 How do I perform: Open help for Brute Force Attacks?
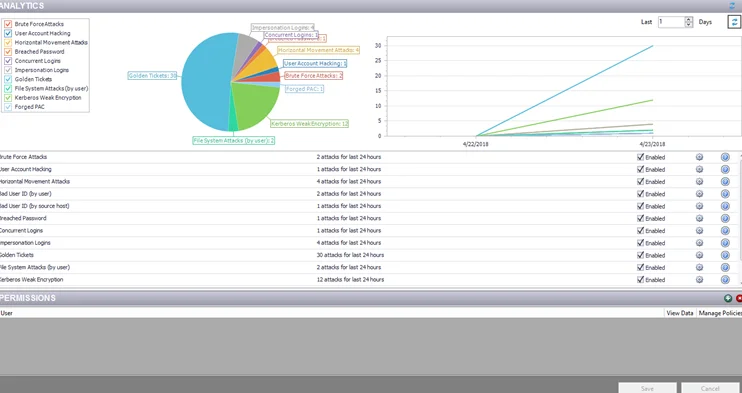pos(725,157)
